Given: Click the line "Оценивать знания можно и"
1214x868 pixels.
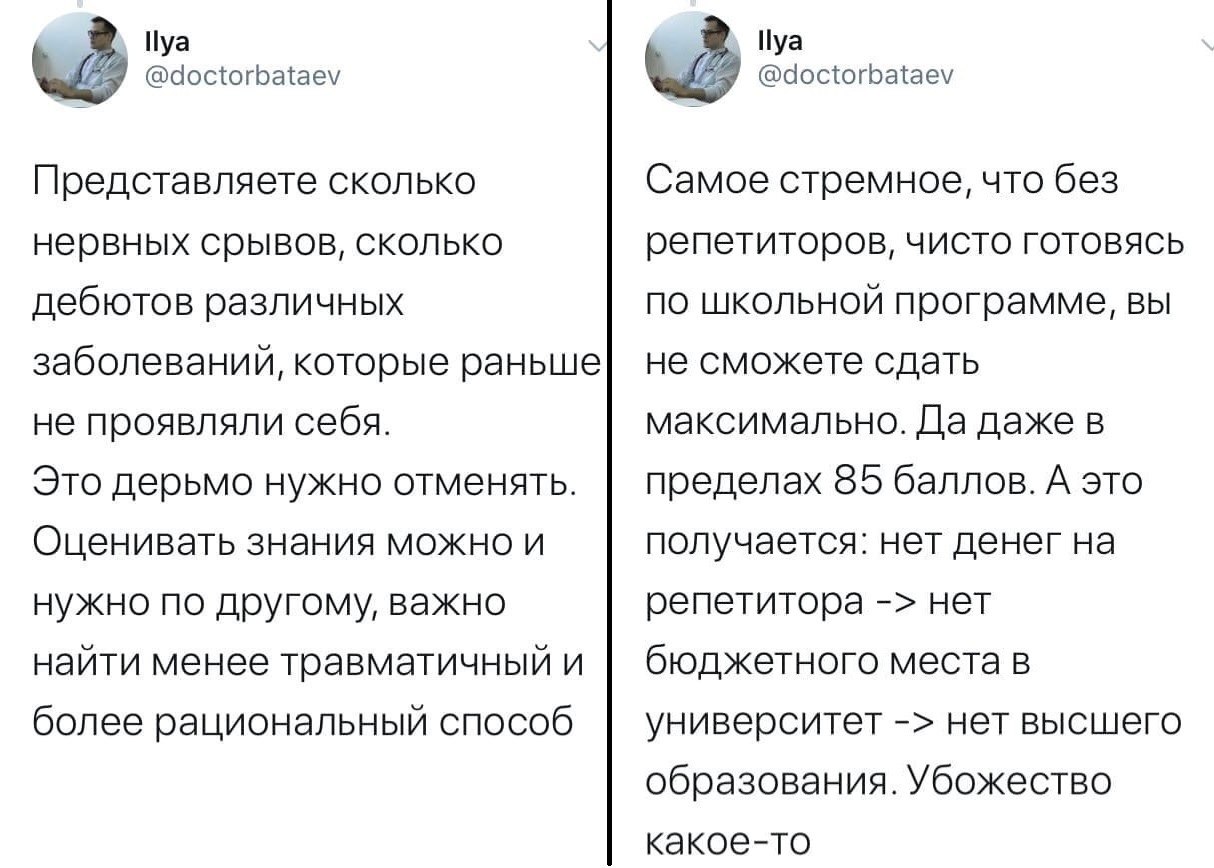Looking at the screenshot, I should [x=288, y=543].
